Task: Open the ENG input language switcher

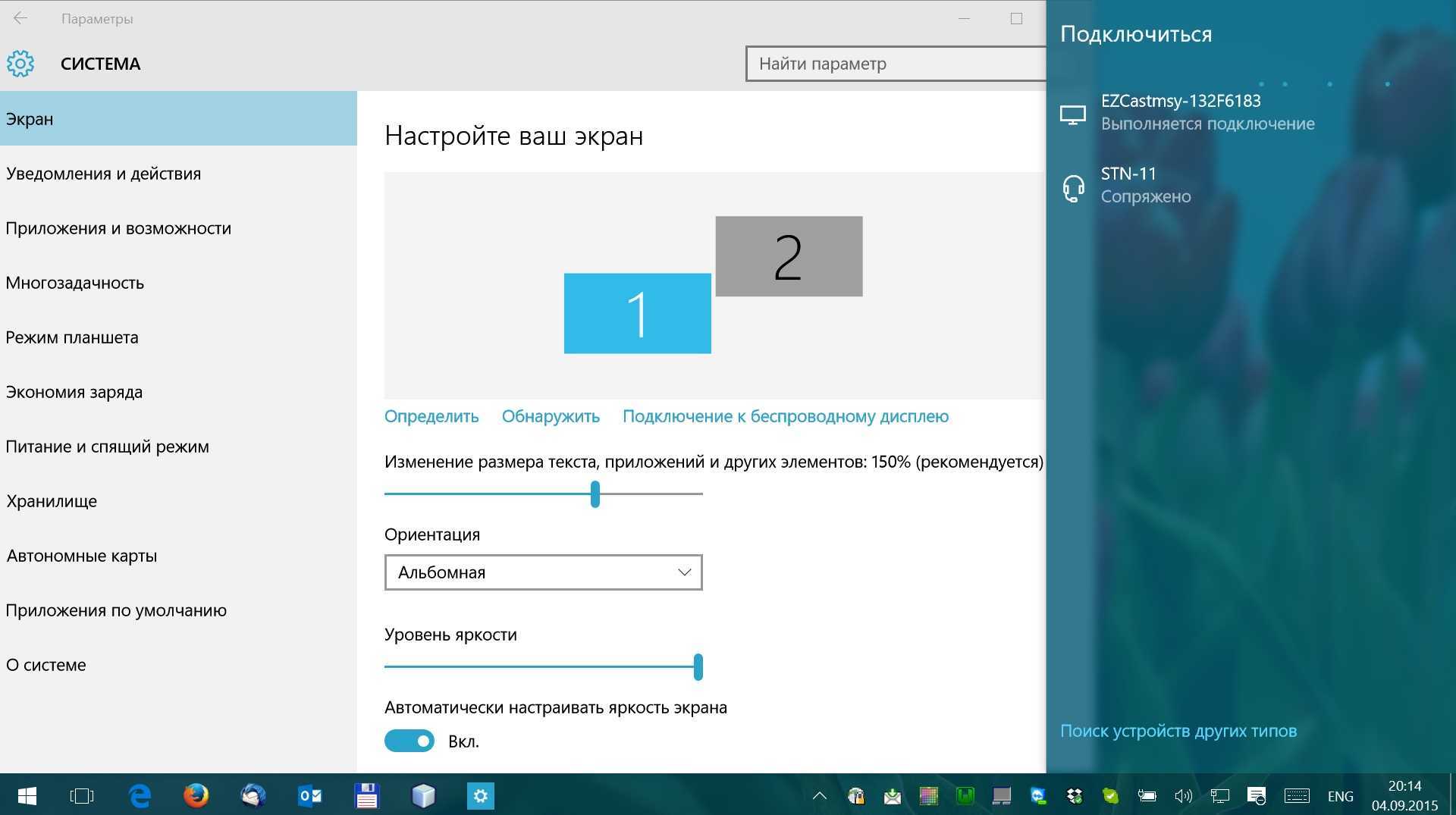Action: tap(1341, 796)
